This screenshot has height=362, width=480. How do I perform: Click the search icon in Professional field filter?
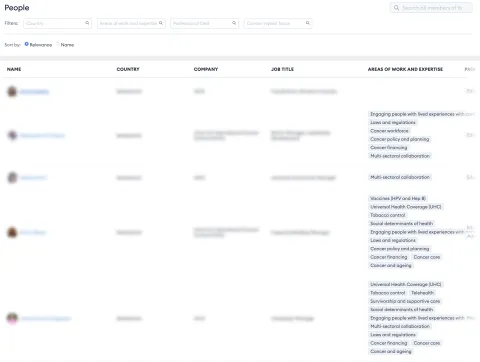coord(234,23)
